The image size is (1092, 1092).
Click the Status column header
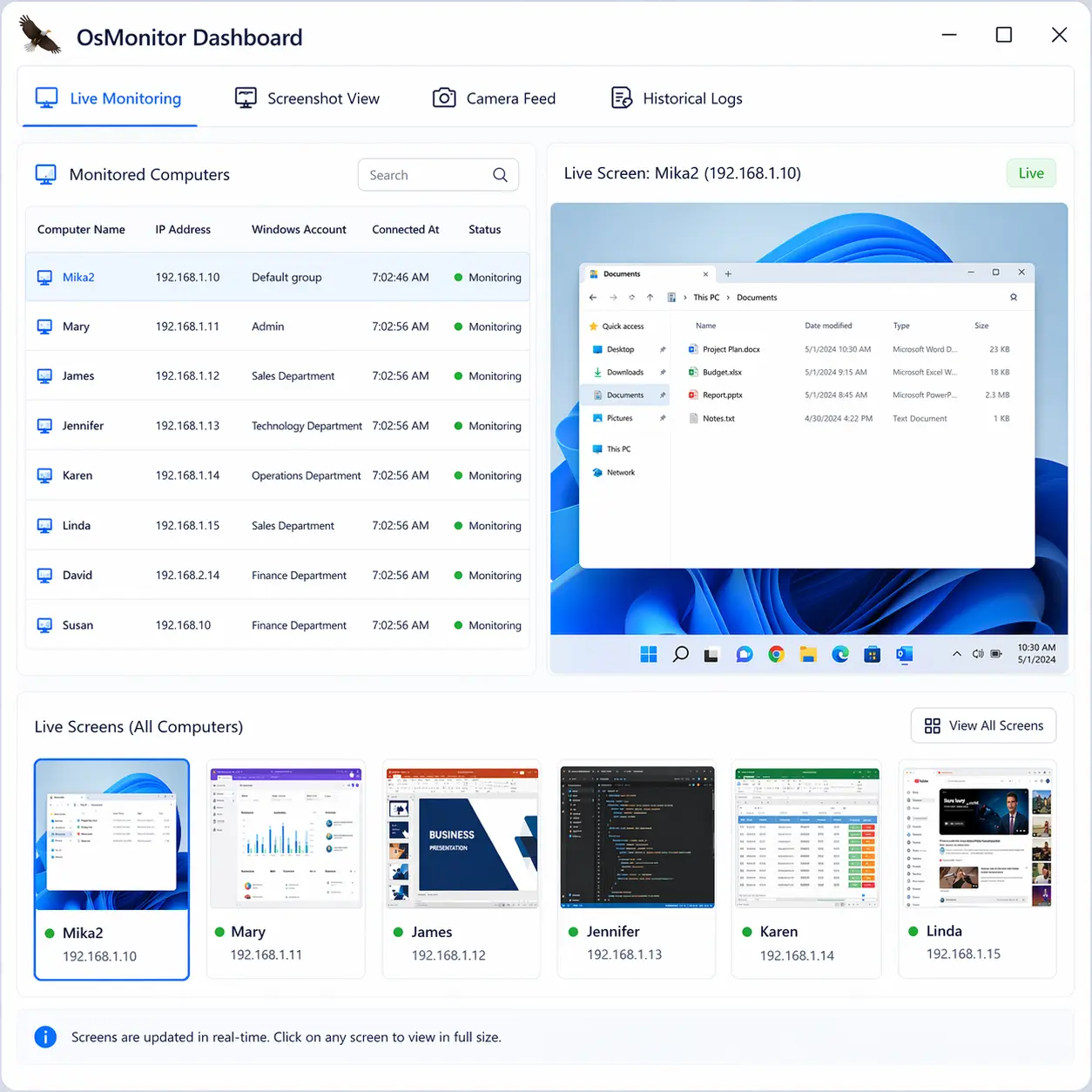tap(484, 230)
